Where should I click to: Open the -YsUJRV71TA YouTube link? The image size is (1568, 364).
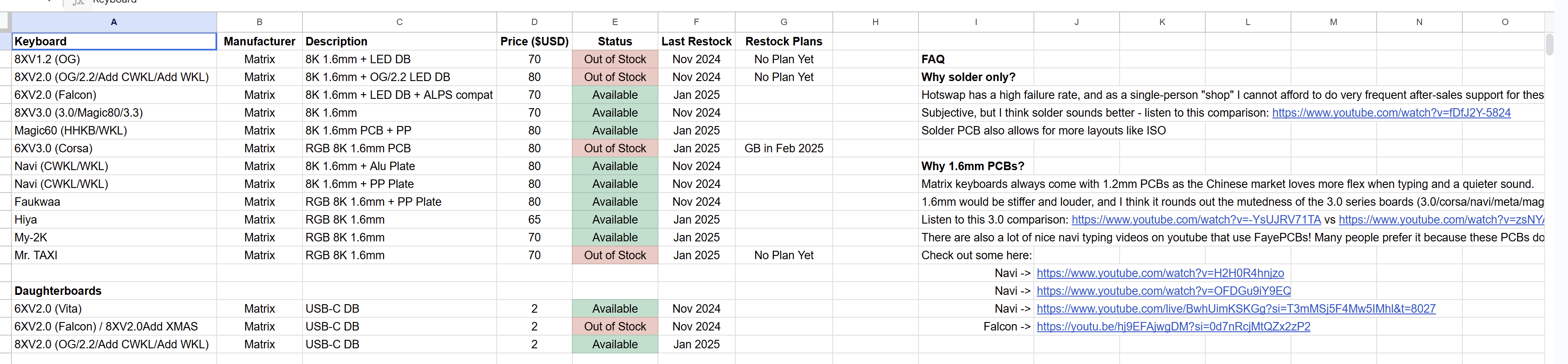click(x=1196, y=220)
